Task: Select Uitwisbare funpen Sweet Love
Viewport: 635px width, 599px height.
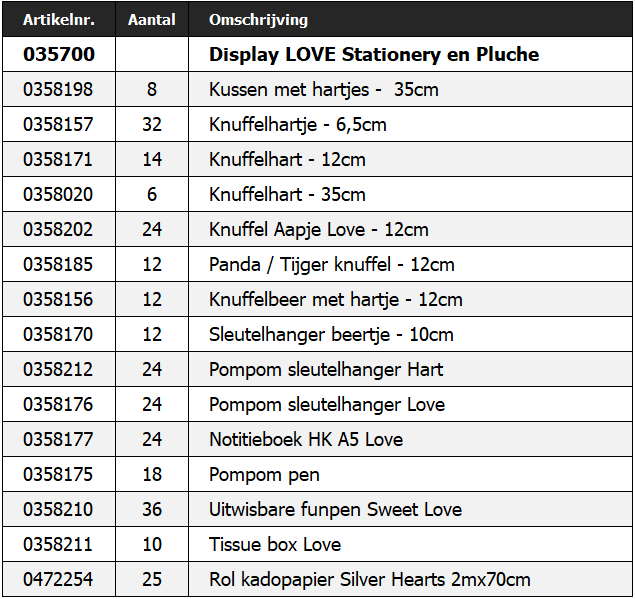Action: pos(335,509)
